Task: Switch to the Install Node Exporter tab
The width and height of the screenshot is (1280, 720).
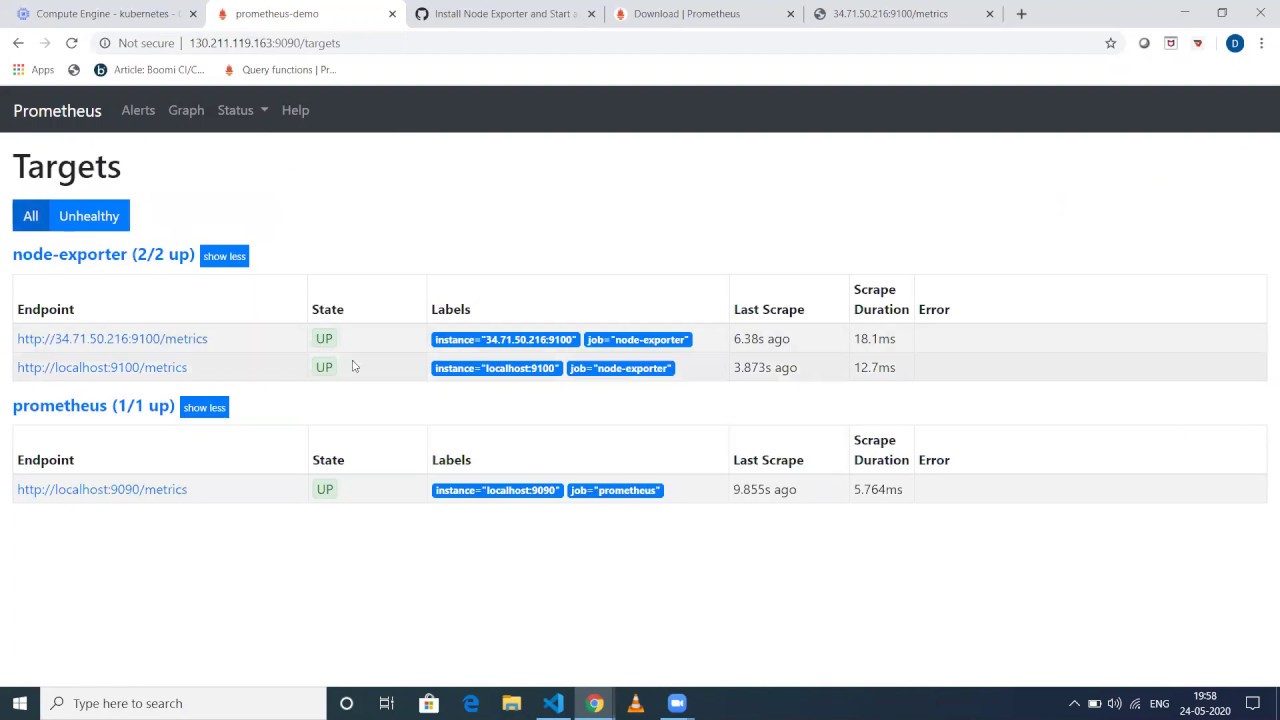Action: [x=505, y=14]
